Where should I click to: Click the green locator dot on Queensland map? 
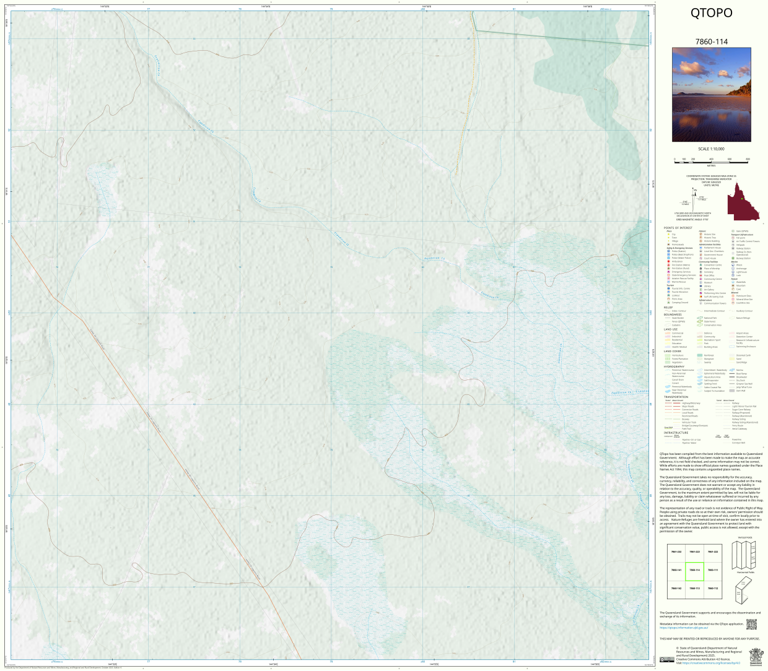pos(742,198)
